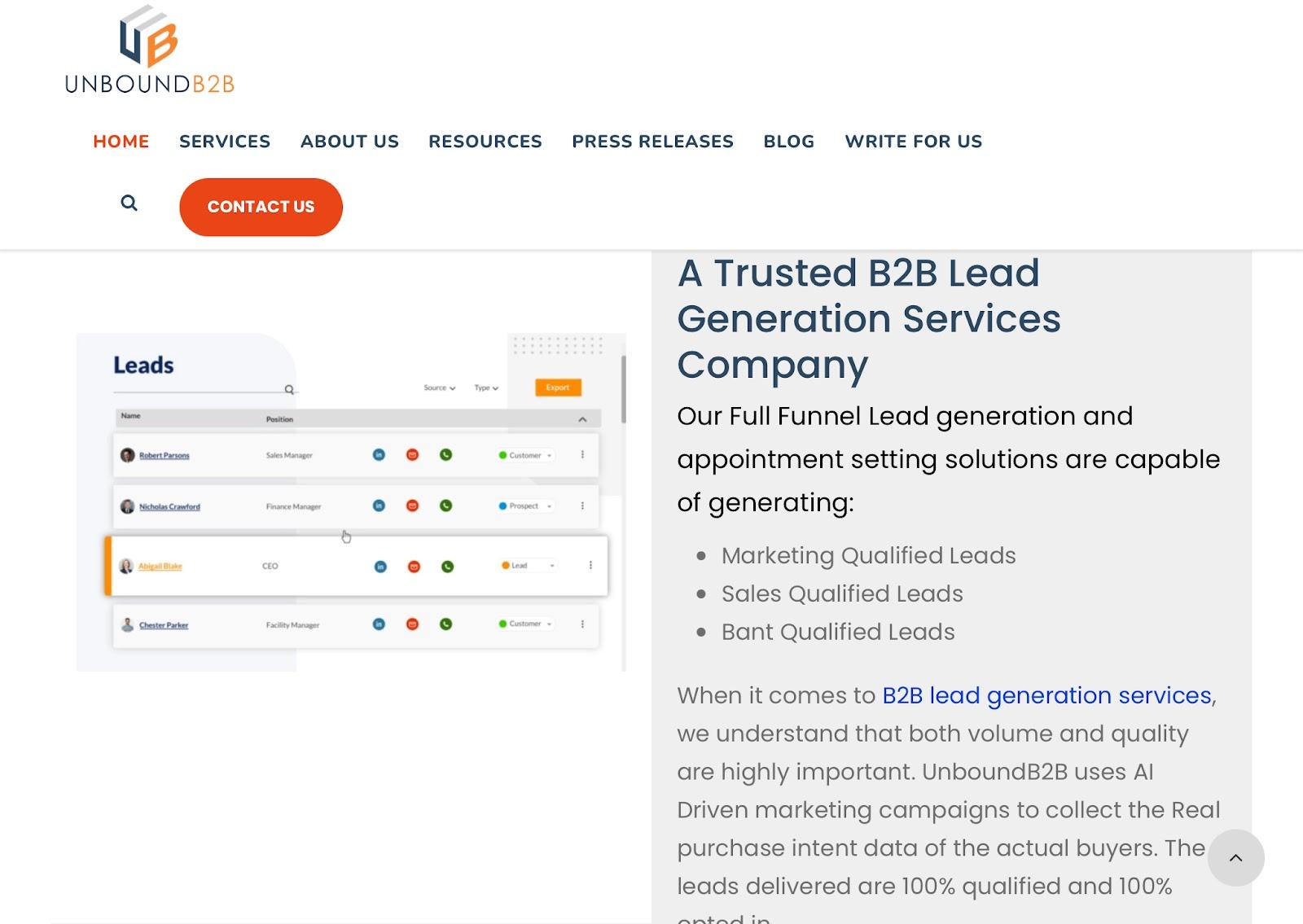The height and width of the screenshot is (924, 1303).
Task: Go to the Home menu item
Action: (121, 142)
